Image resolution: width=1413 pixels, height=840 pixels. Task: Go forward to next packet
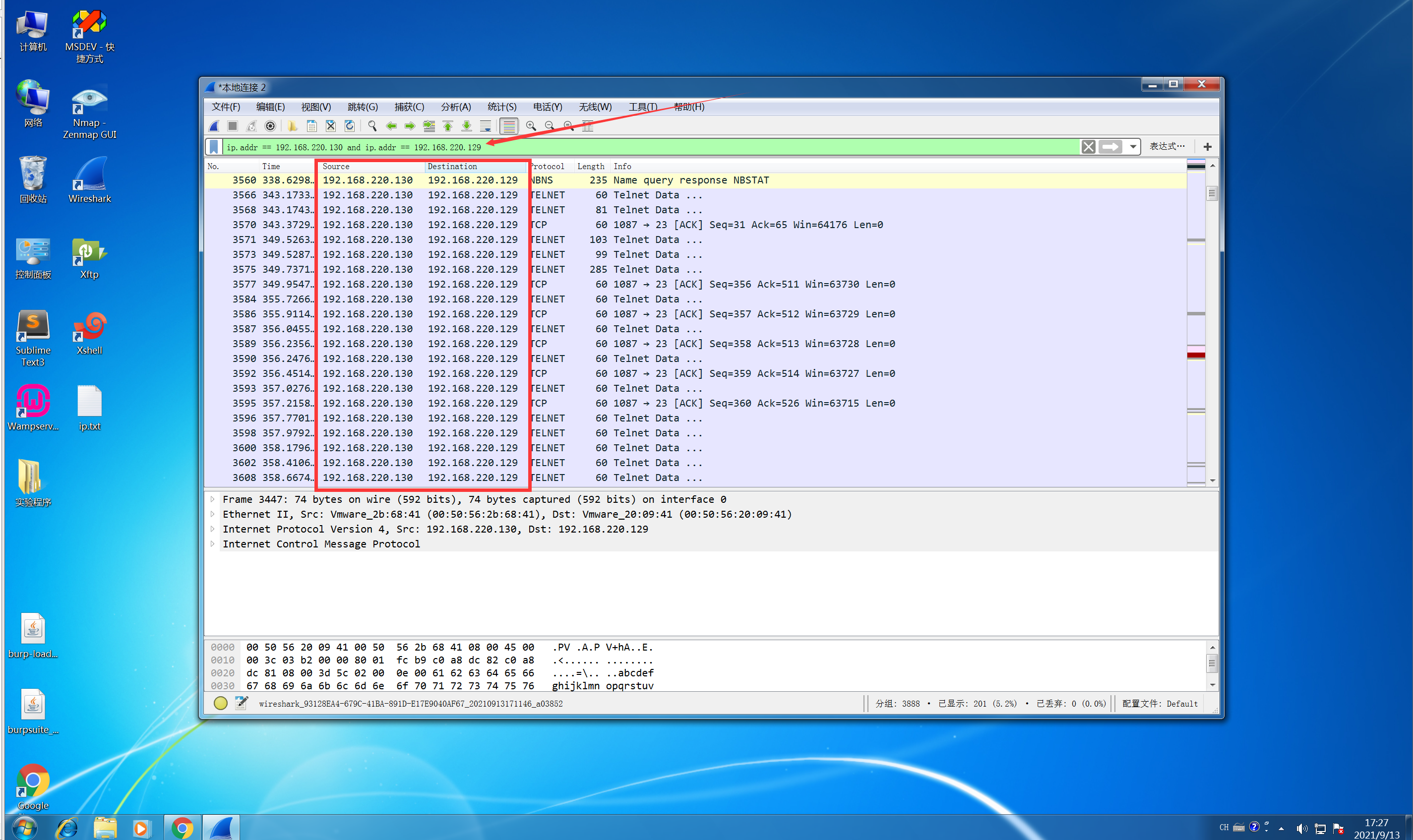[410, 126]
